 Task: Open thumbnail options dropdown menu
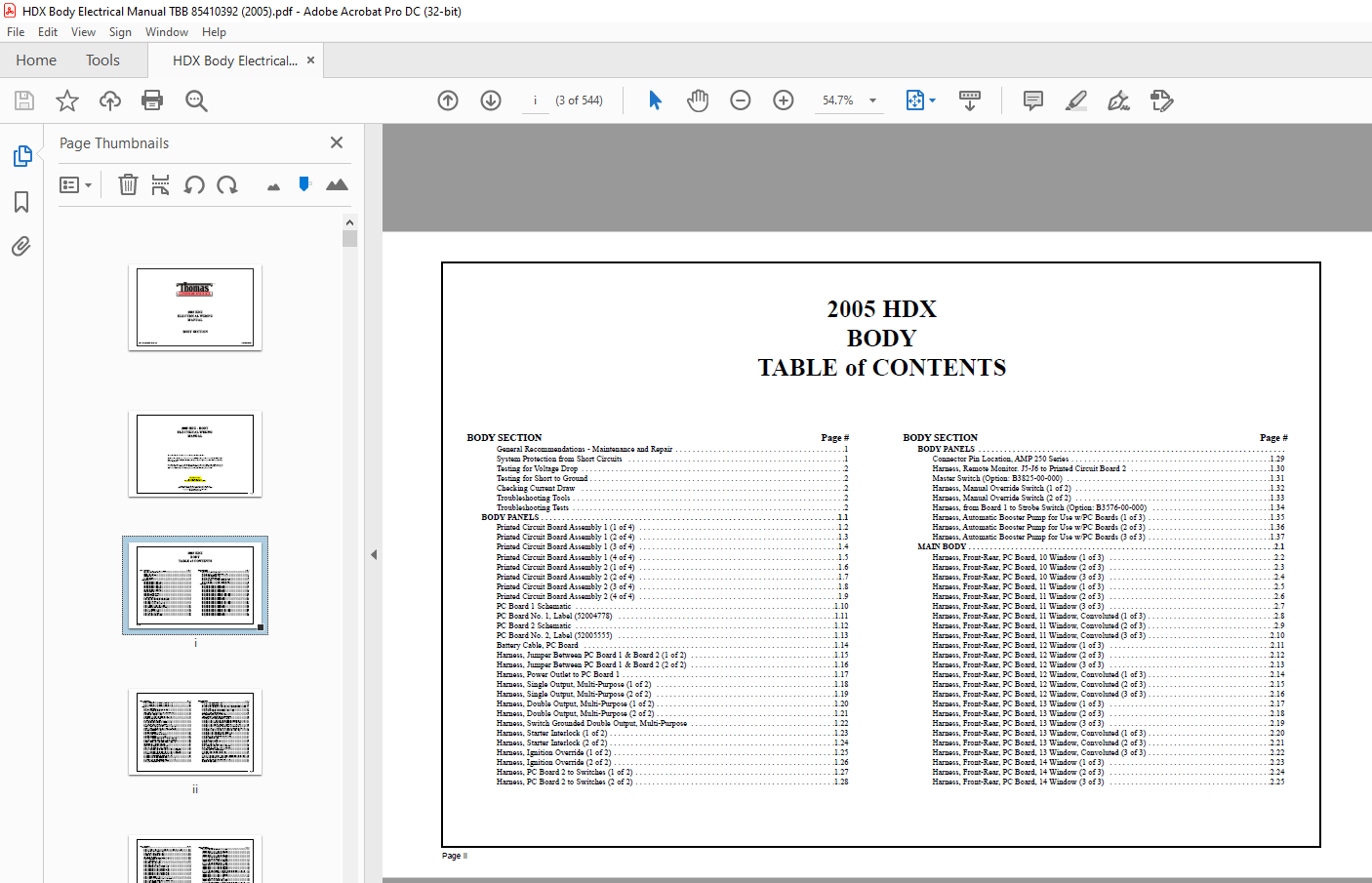tap(75, 184)
